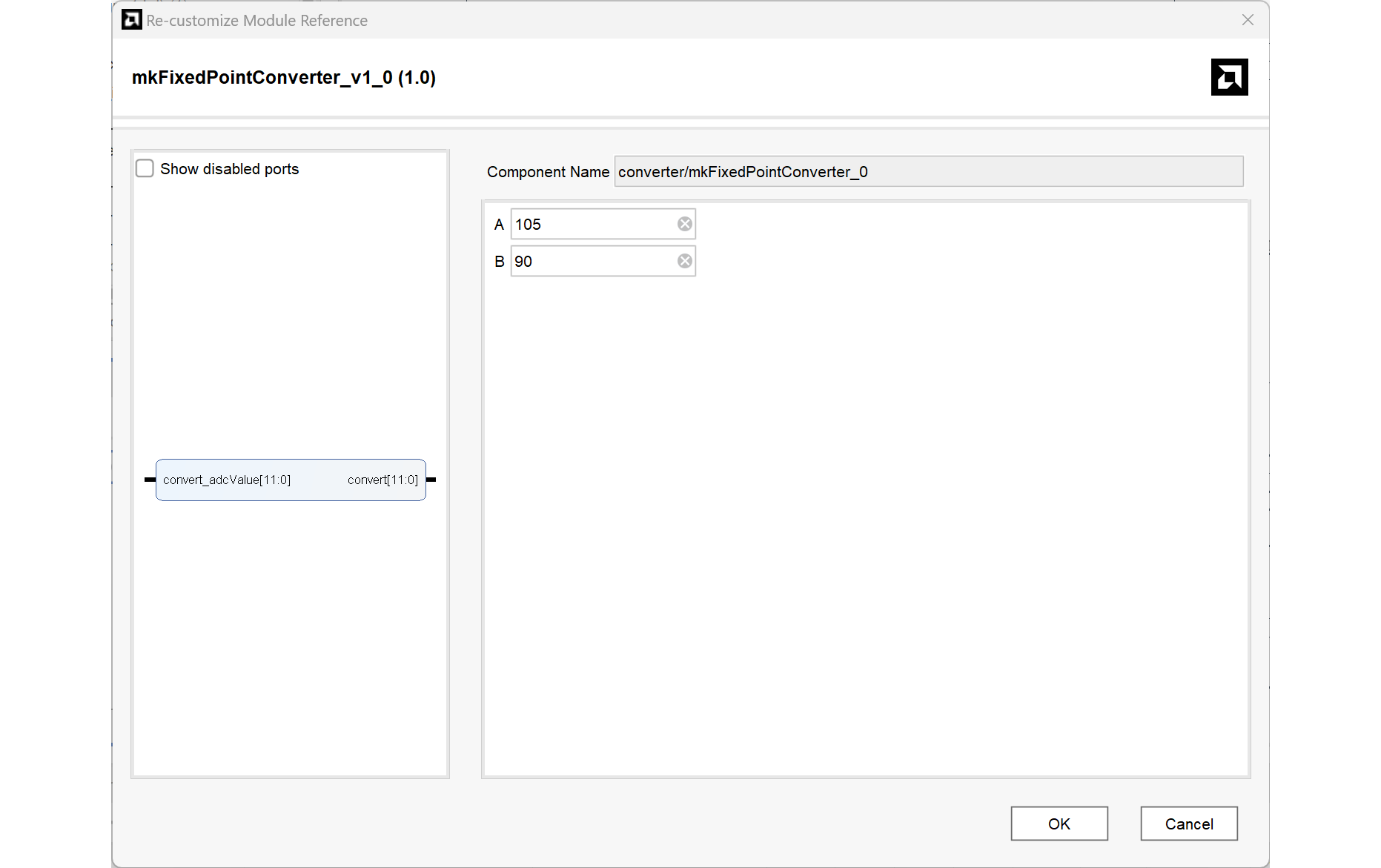
Task: Click the right output port pin stub
Action: [431, 480]
